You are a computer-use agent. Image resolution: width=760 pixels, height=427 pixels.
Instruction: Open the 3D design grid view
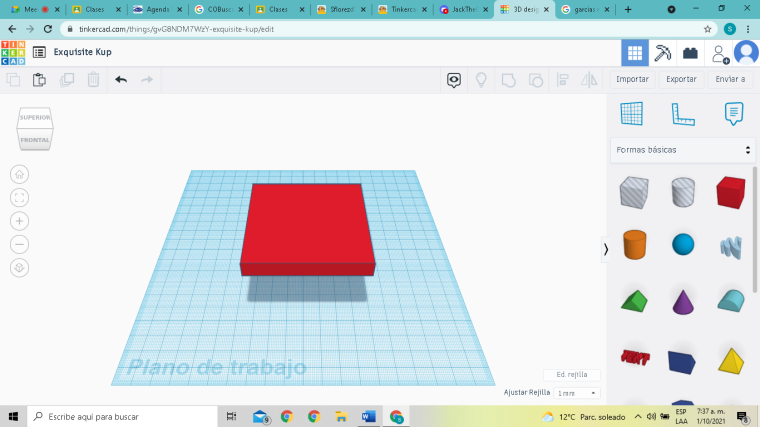click(x=635, y=53)
